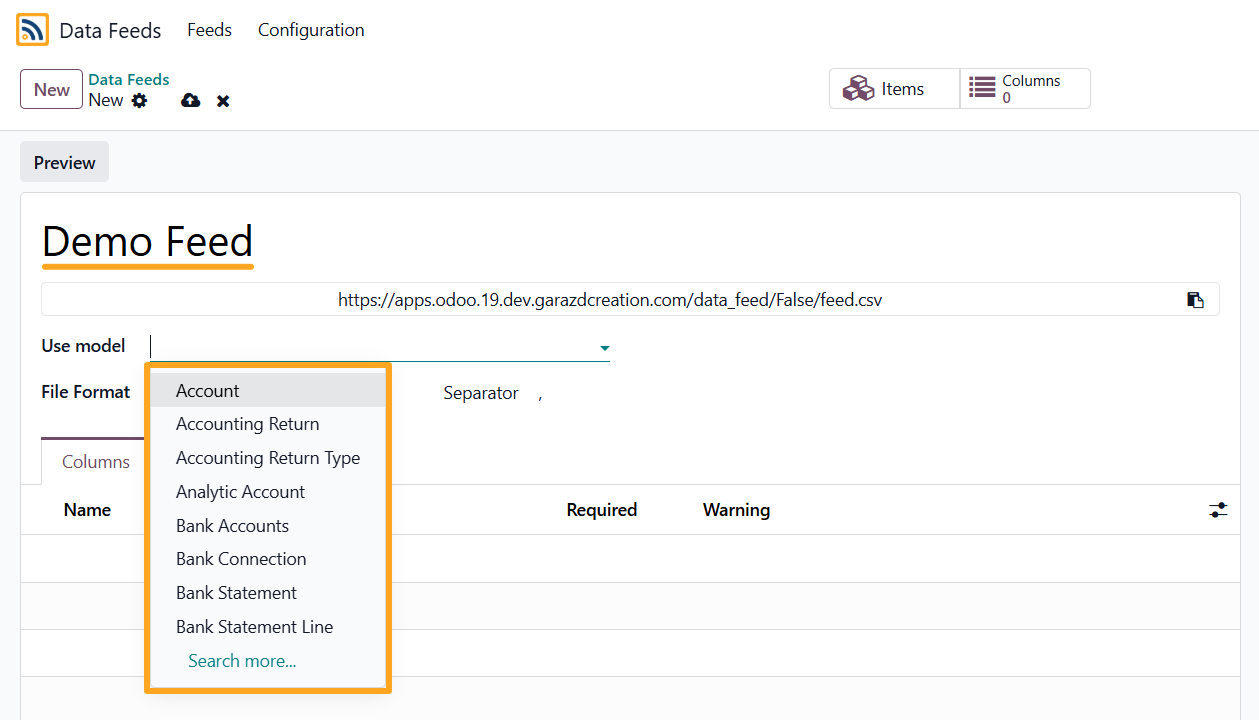Image resolution: width=1259 pixels, height=720 pixels.
Task: Copy feed URL with clipboard icon
Action: click(x=1195, y=300)
